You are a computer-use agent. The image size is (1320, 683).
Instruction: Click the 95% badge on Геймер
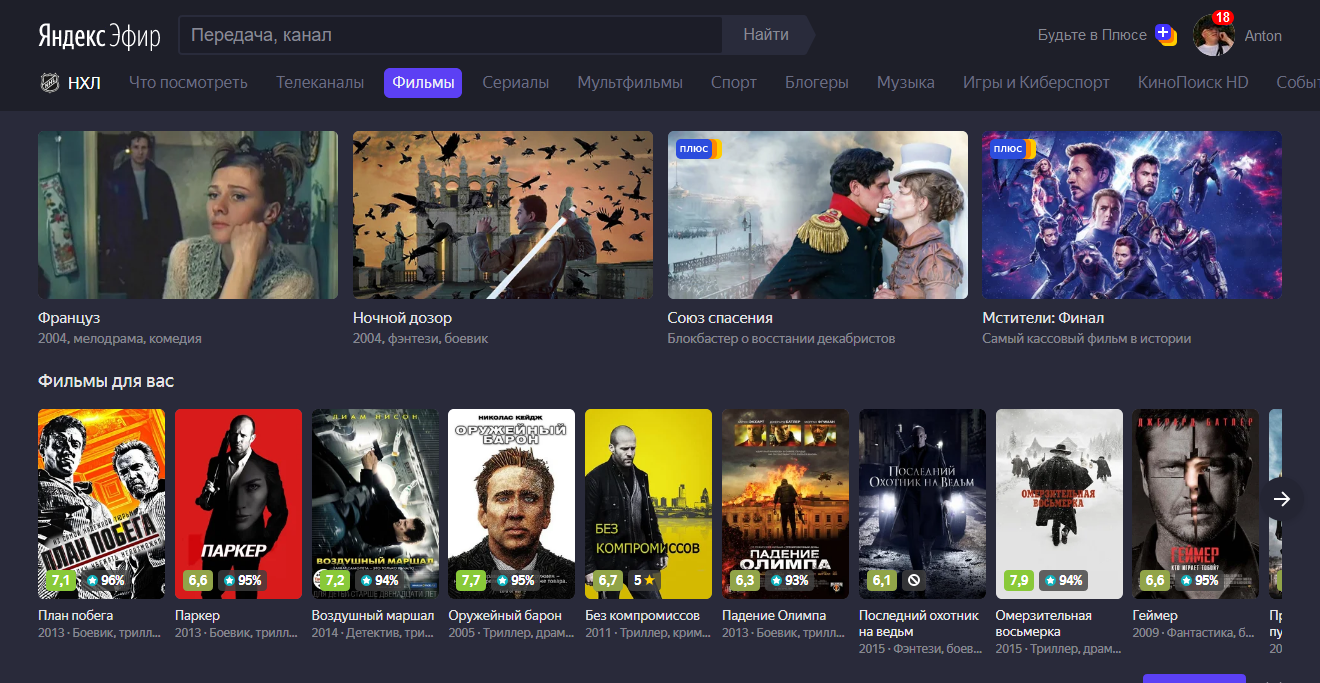click(x=1199, y=580)
